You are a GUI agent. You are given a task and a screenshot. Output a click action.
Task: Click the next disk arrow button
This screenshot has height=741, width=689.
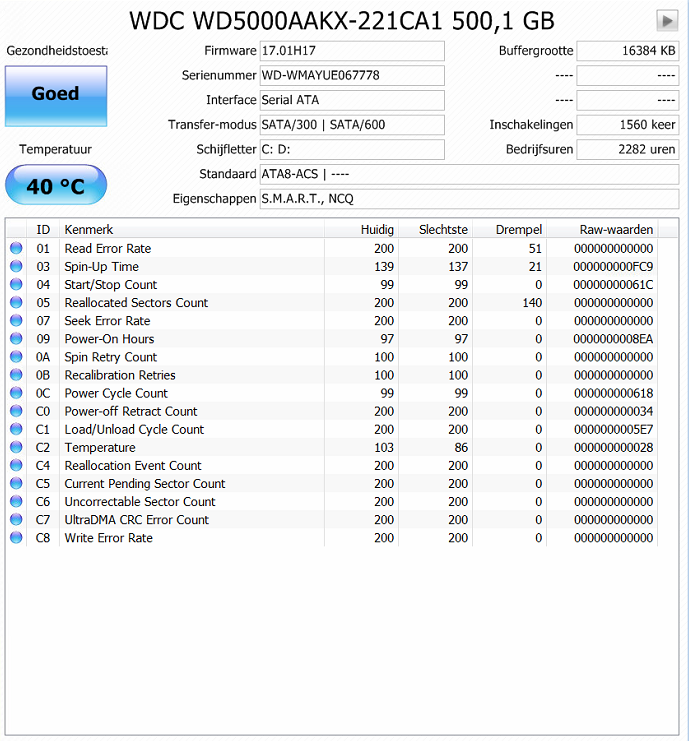tap(667, 21)
